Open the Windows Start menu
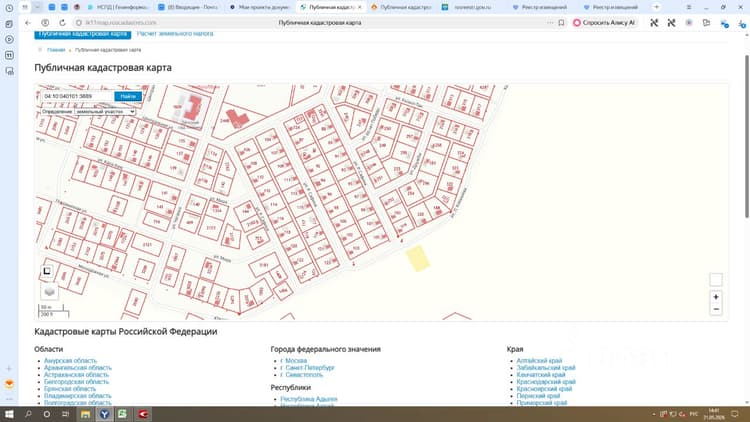 (9, 414)
